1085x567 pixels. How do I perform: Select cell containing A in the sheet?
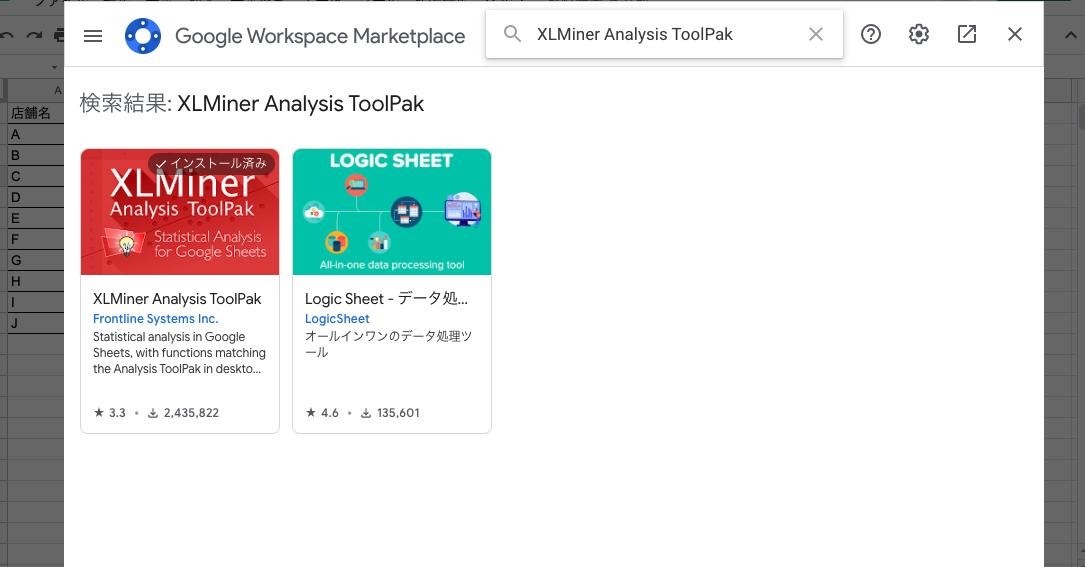[35, 134]
